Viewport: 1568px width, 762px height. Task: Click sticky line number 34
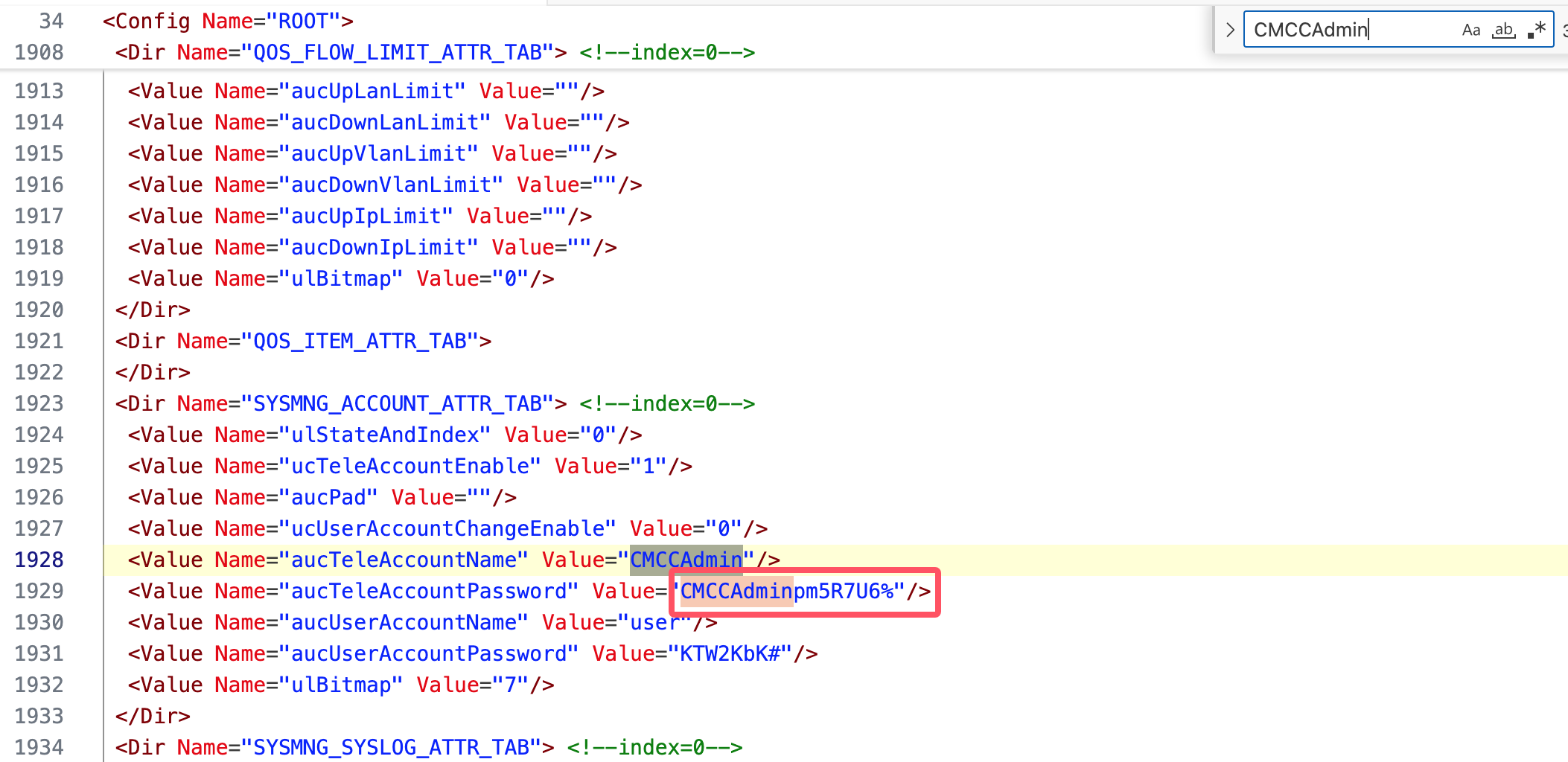[51, 21]
